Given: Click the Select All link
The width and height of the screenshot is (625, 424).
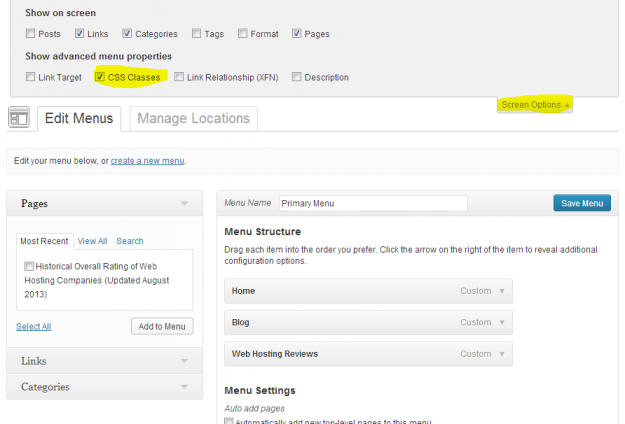Looking at the screenshot, I should (x=33, y=326).
